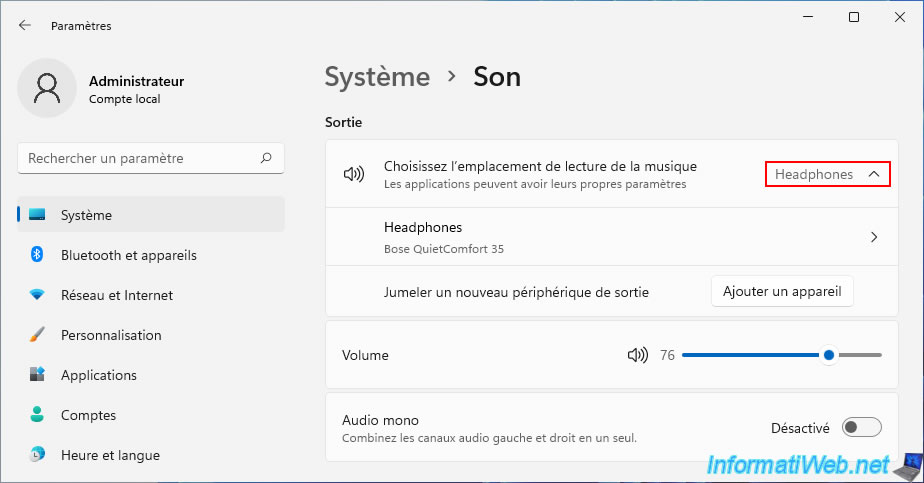Enable the Audio mono toggle
924x483 pixels.
pyautogui.click(x=861, y=428)
